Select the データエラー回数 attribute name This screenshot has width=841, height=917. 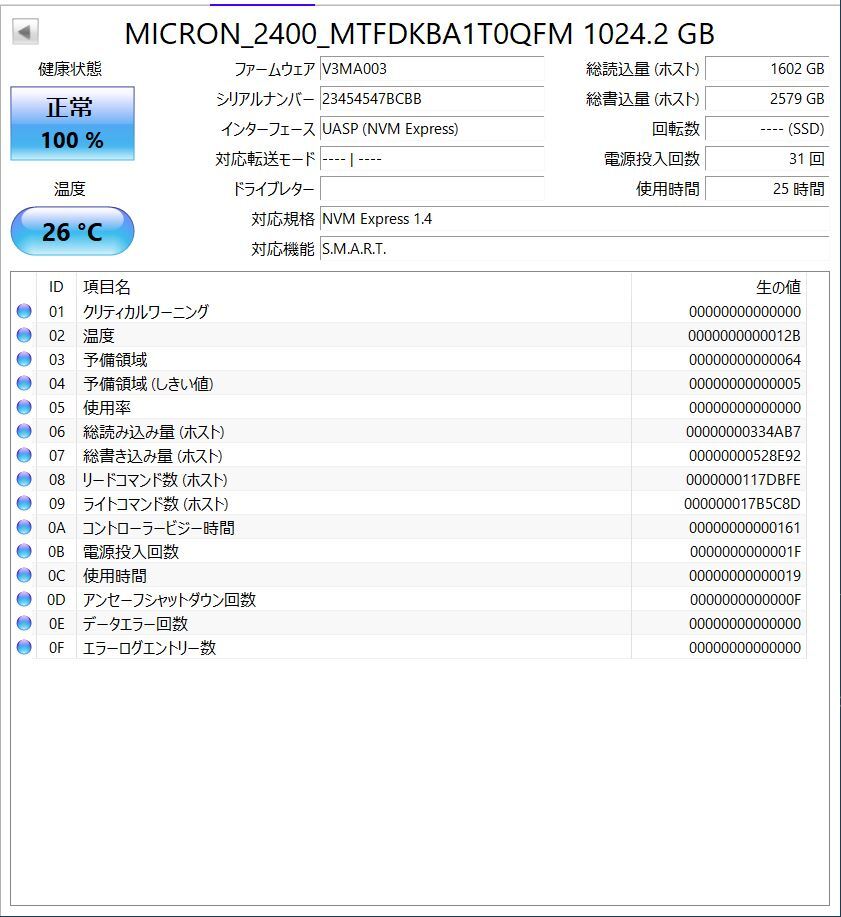tap(135, 623)
